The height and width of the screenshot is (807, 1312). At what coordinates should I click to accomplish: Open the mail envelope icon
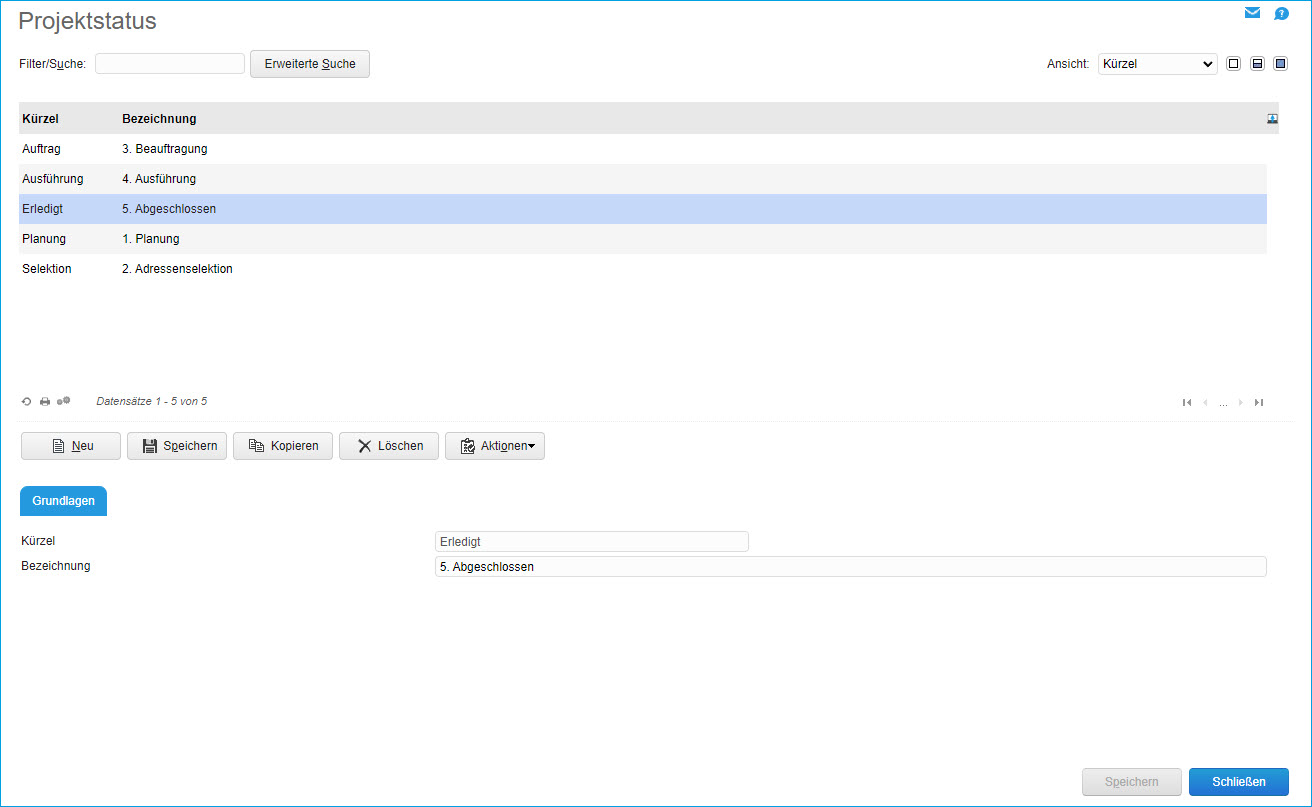pyautogui.click(x=1252, y=13)
